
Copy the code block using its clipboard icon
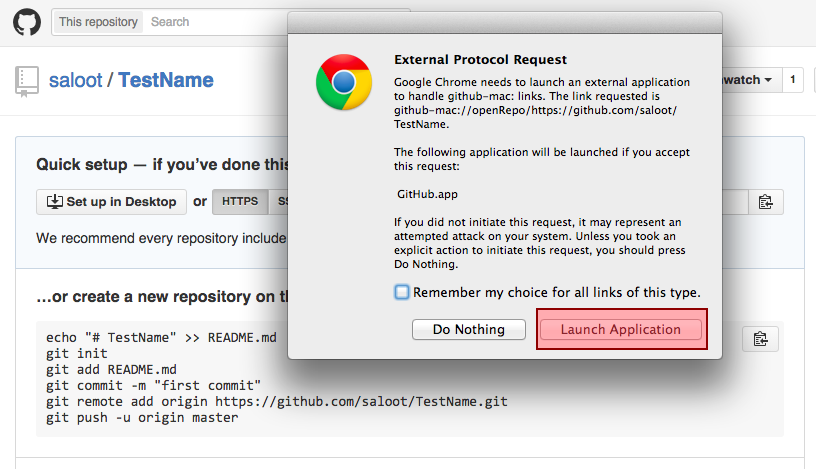point(760,339)
